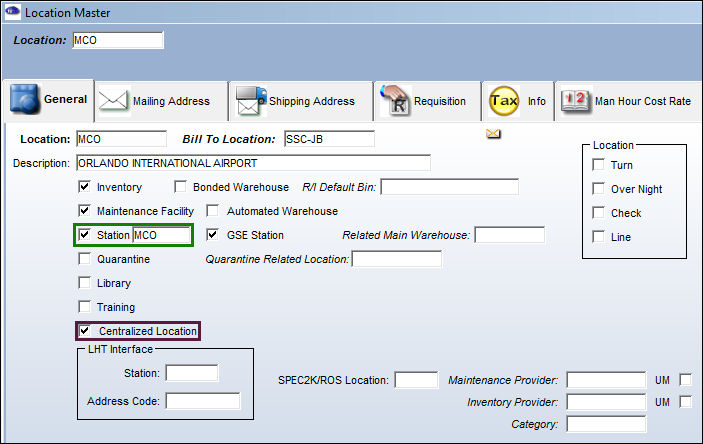The image size is (703, 444).
Task: Click the SPEC2K/ROS Location field
Action: pyautogui.click(x=417, y=380)
